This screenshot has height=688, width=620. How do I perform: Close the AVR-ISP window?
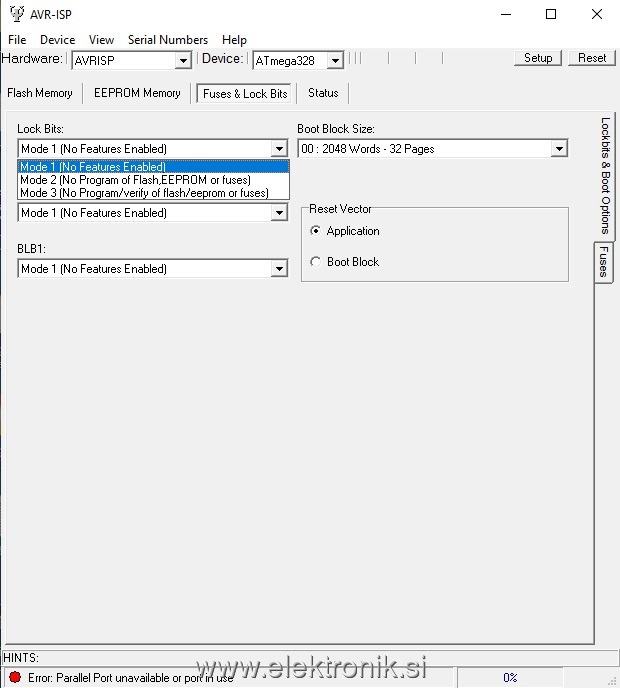click(597, 14)
